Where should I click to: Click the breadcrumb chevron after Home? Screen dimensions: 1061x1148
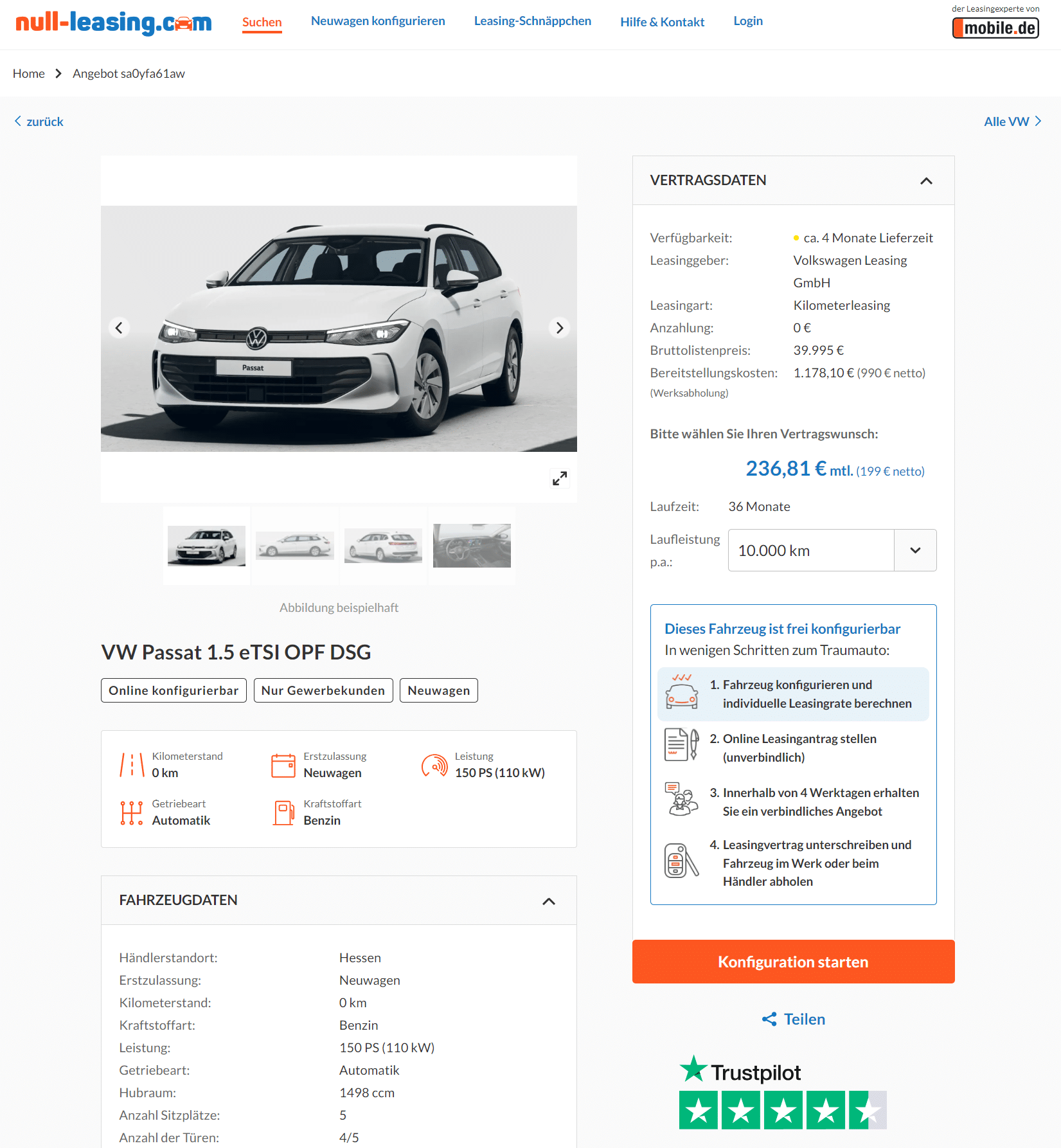tap(58, 73)
